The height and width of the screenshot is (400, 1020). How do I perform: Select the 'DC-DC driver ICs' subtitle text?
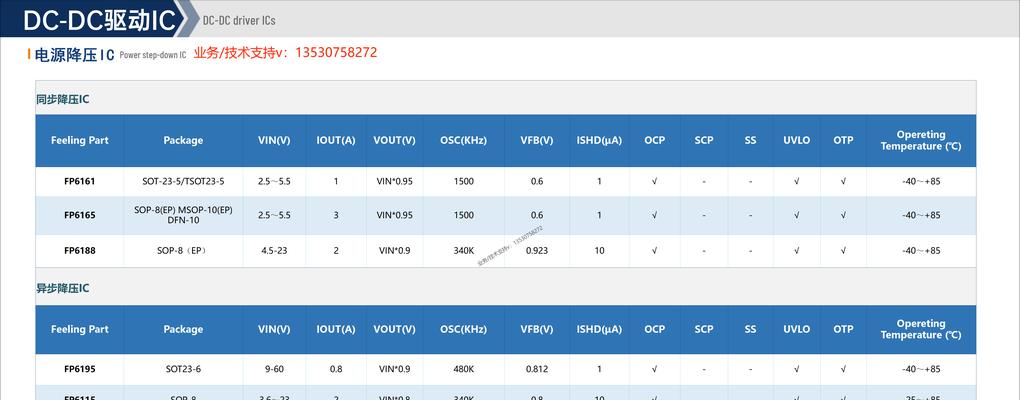coord(239,20)
